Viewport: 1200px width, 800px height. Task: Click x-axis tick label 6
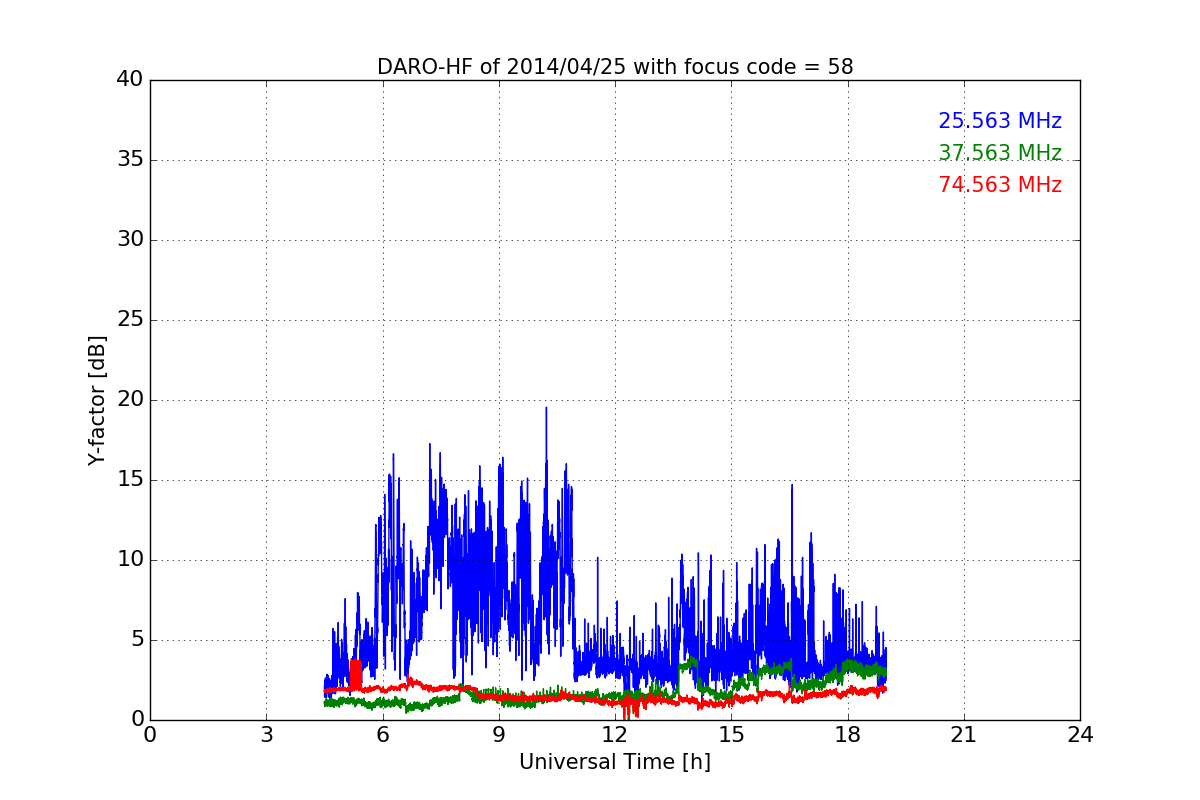click(382, 735)
